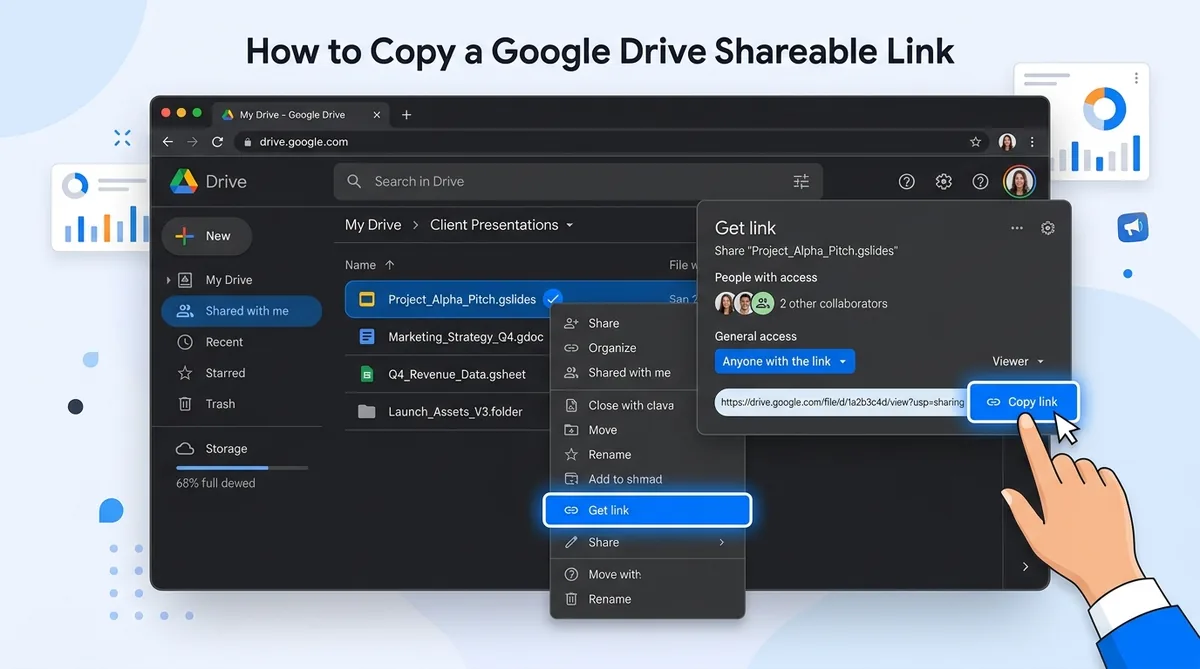This screenshot has height=669, width=1200.
Task: Reload the drive.google.com page
Action: point(217,142)
